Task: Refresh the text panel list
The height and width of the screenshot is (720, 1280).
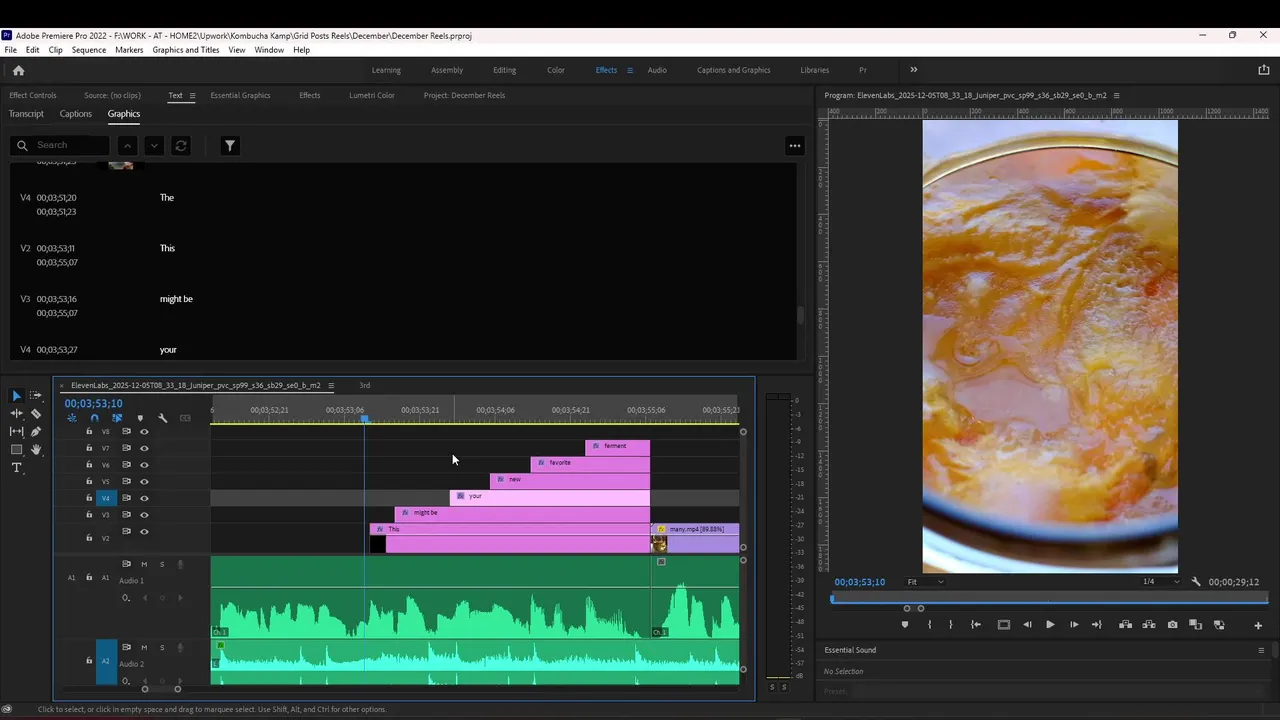Action: coord(181,145)
